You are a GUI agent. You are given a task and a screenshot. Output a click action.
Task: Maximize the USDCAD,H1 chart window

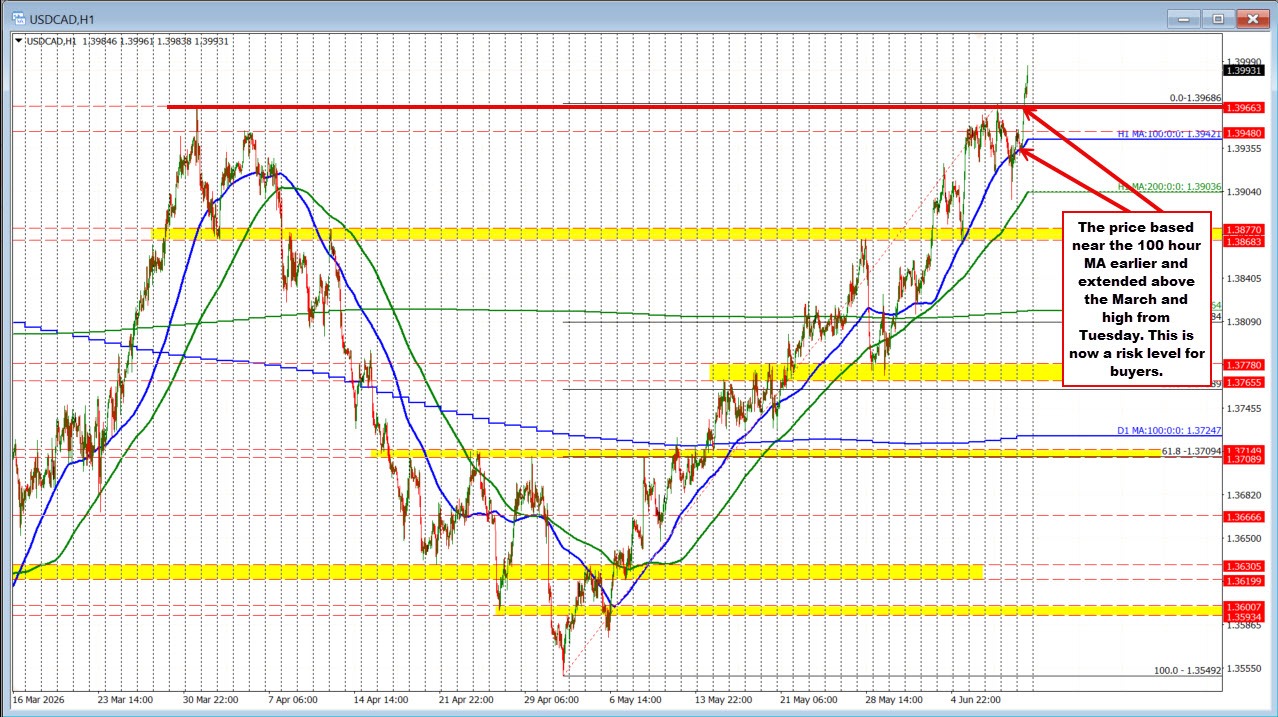point(1220,17)
